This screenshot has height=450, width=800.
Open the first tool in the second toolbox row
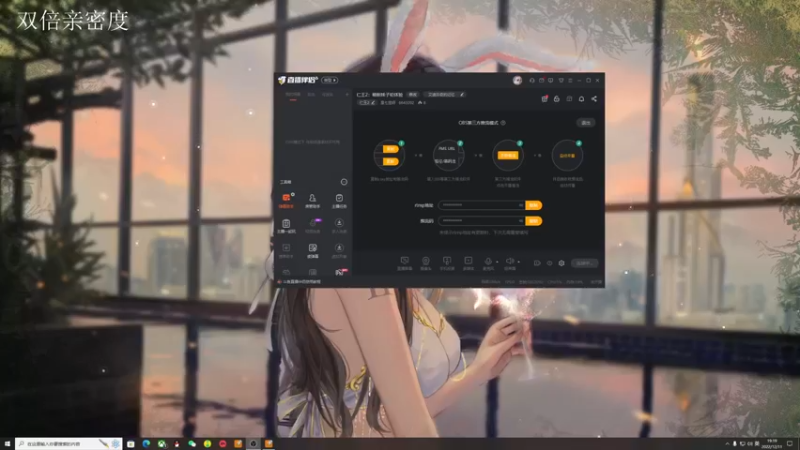[x=286, y=226]
